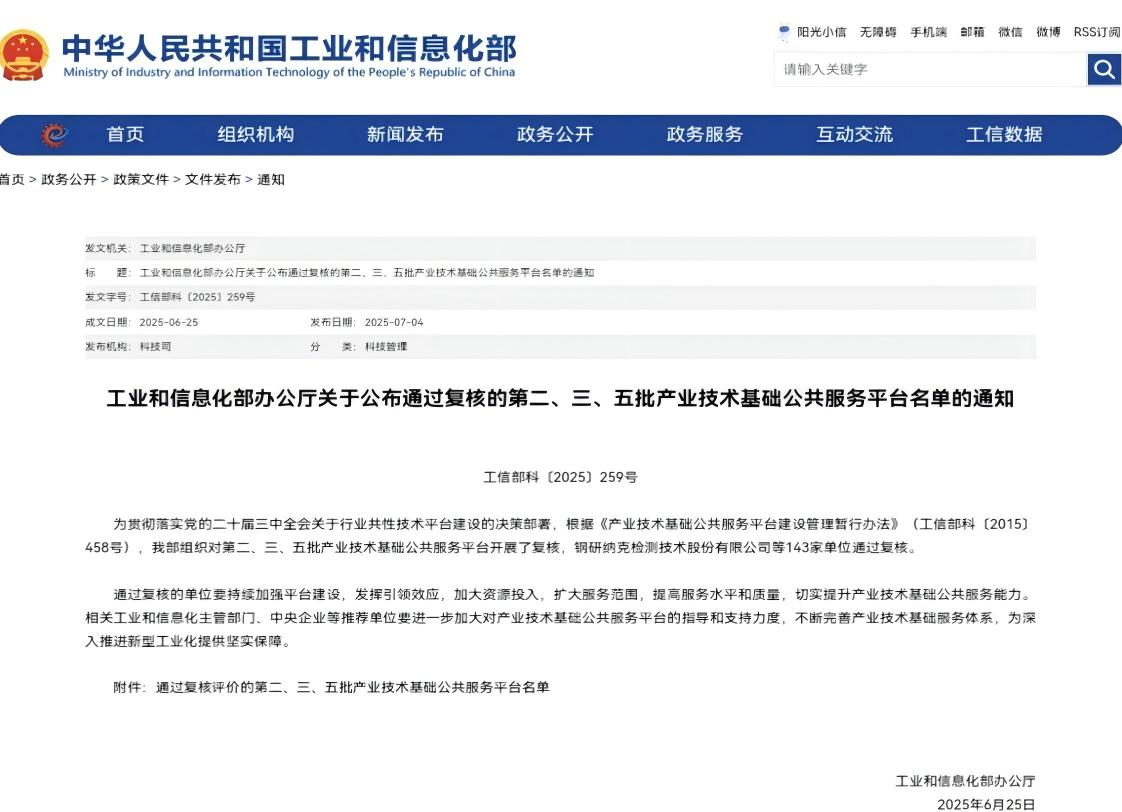1122x812 pixels.
Task: Focus the 请输入关键字 search field
Action: pyautogui.click(x=930, y=69)
